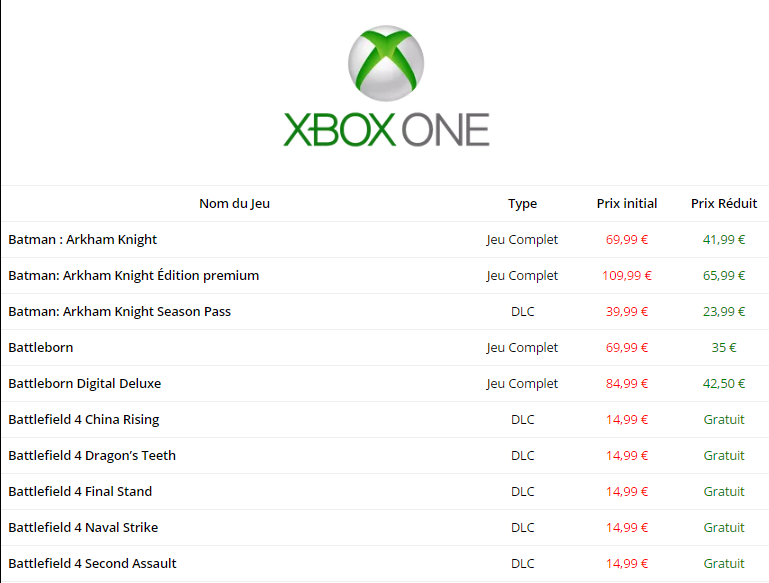Select Batman: Arkham Knight Édition premium row title
769x583 pixels.
[x=133, y=275]
